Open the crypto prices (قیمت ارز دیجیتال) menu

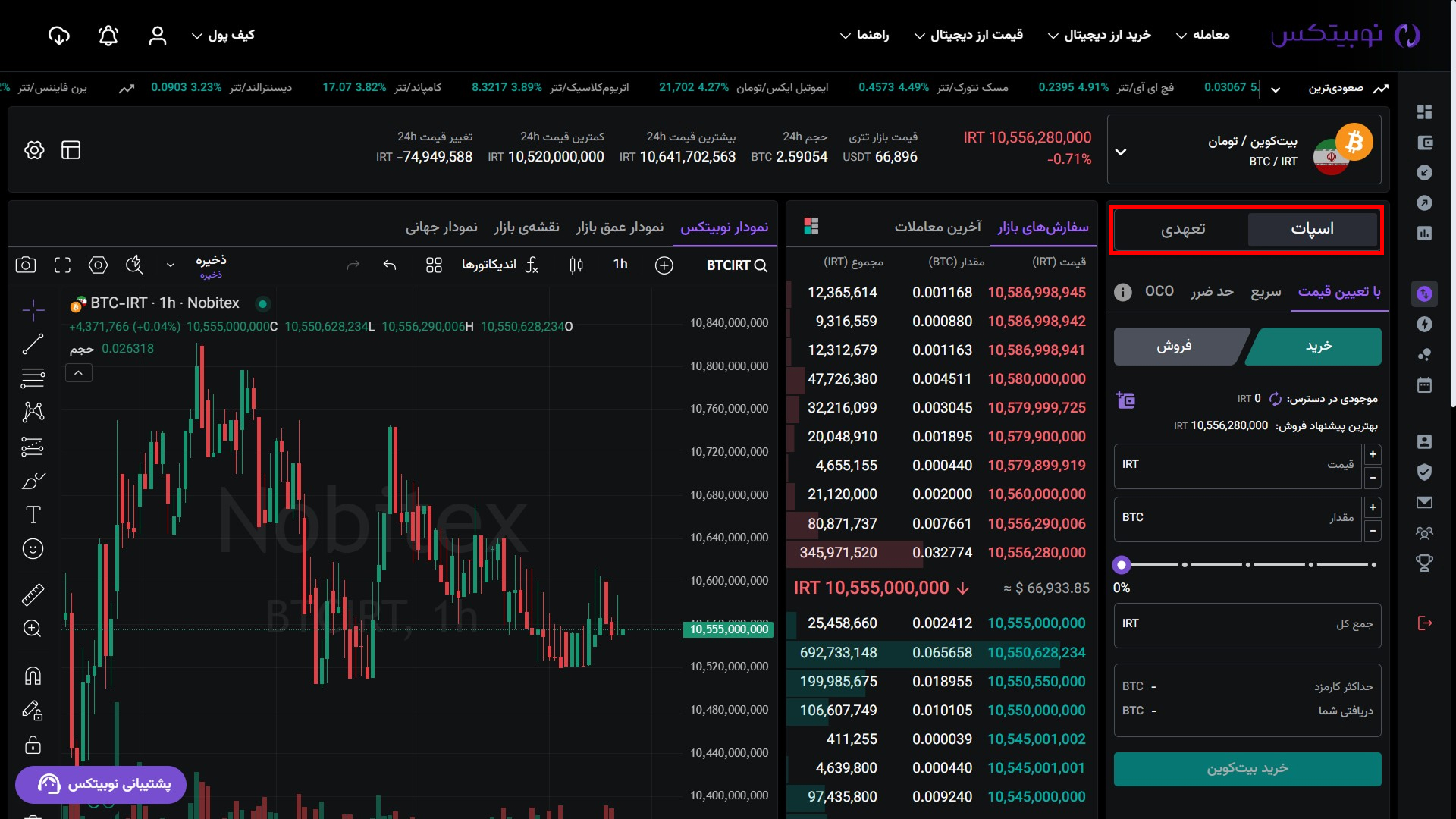(x=968, y=36)
